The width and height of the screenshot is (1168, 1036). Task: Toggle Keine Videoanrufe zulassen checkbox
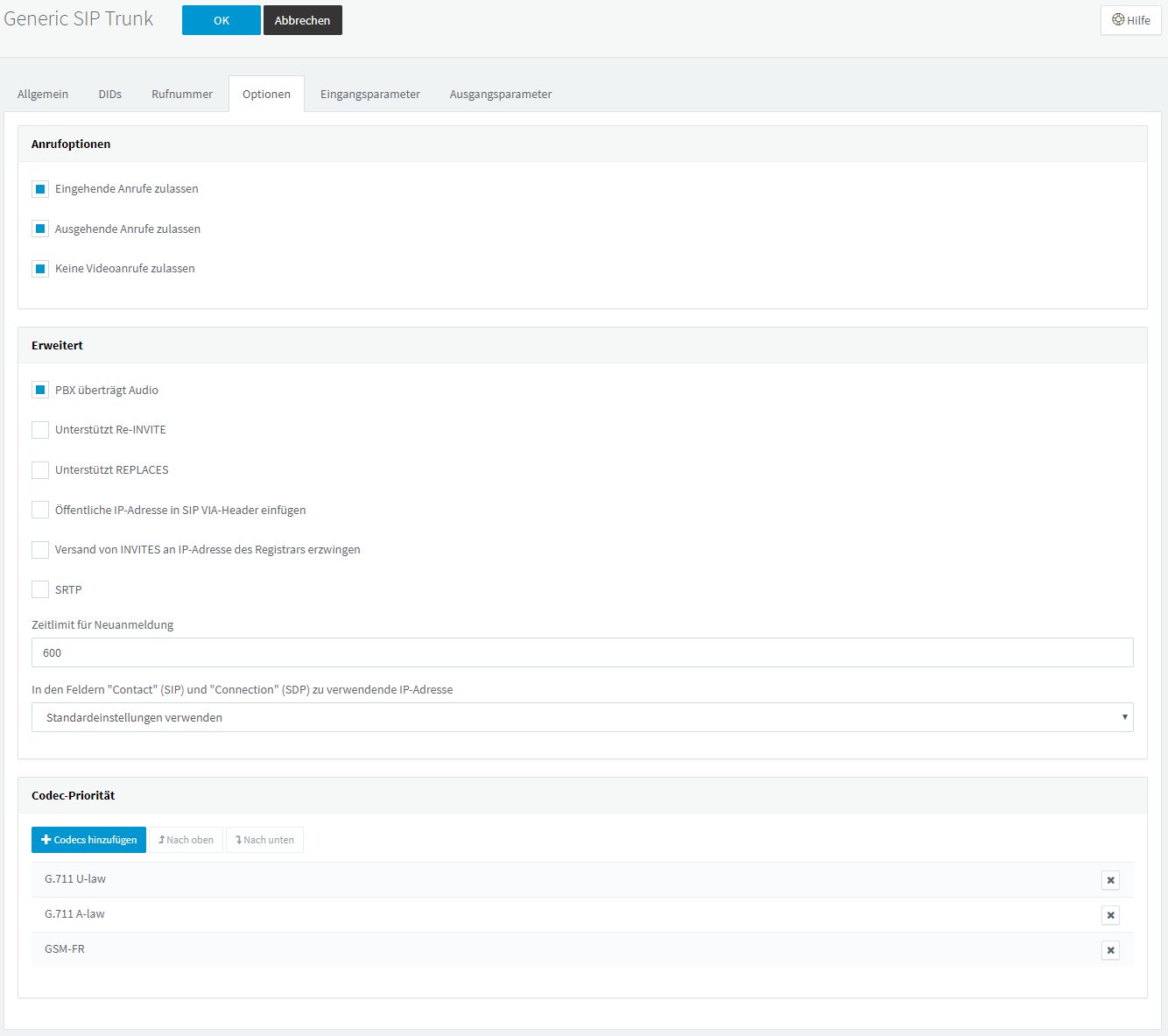pos(40,269)
